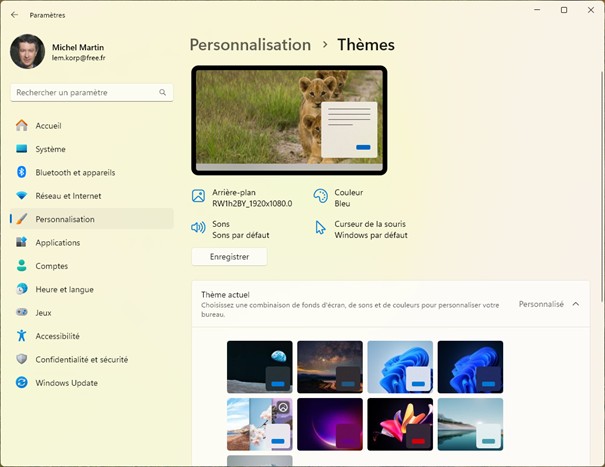Screen dimensions: 605x467
Task: Click in the Rechercher un paramètre field
Action: (x=92, y=93)
